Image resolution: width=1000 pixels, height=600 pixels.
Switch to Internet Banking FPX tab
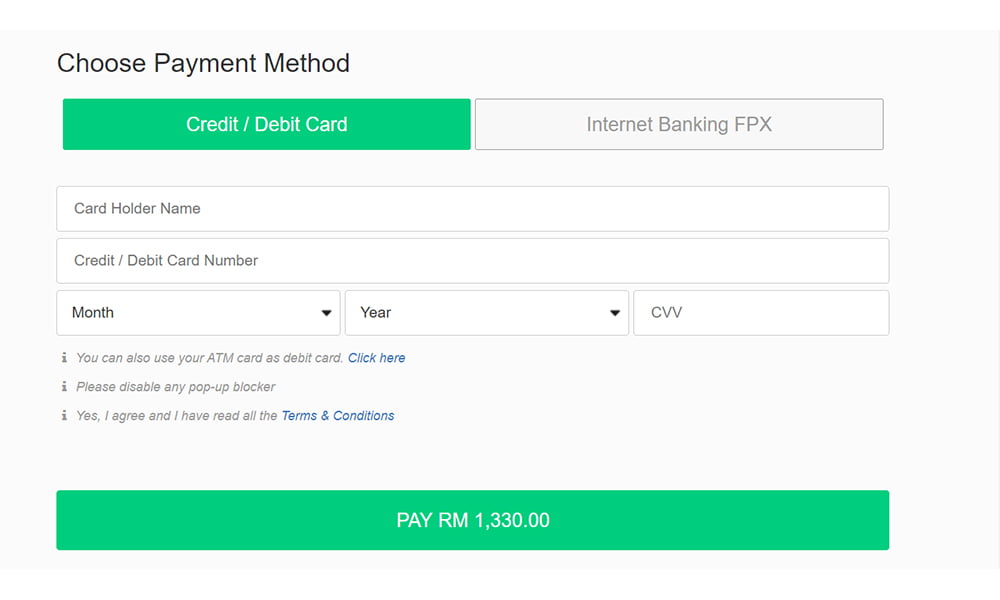679,124
